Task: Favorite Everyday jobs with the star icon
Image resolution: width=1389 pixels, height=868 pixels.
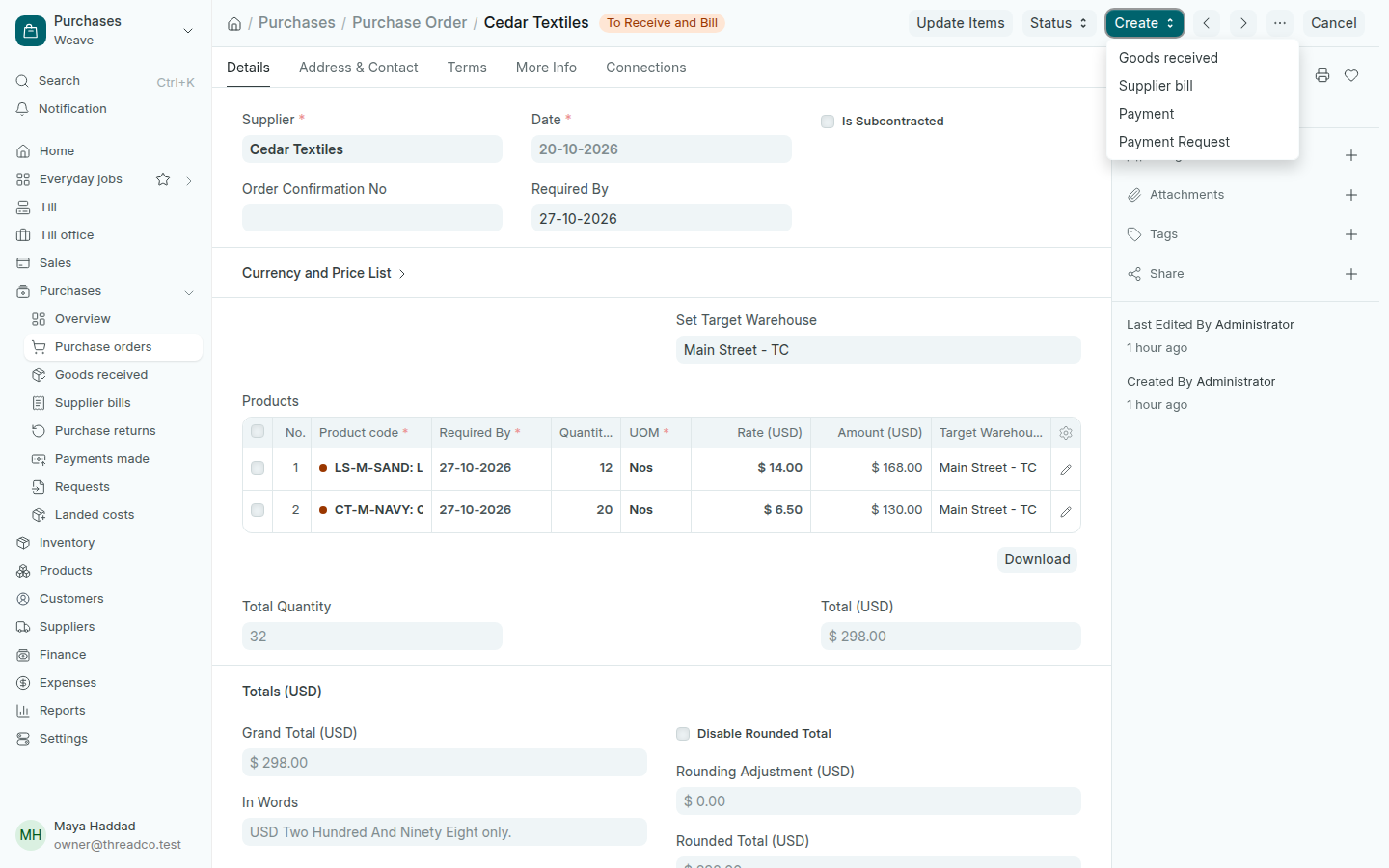Action: click(x=163, y=179)
